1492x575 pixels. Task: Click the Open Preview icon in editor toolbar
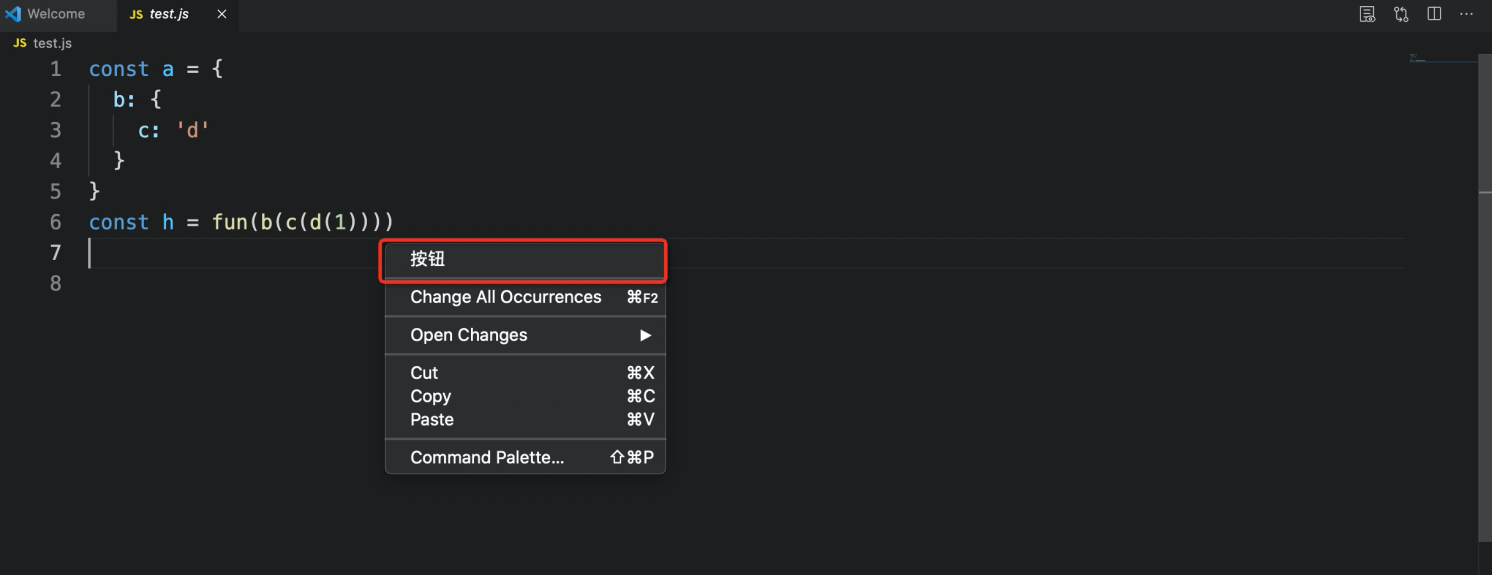[x=1367, y=14]
